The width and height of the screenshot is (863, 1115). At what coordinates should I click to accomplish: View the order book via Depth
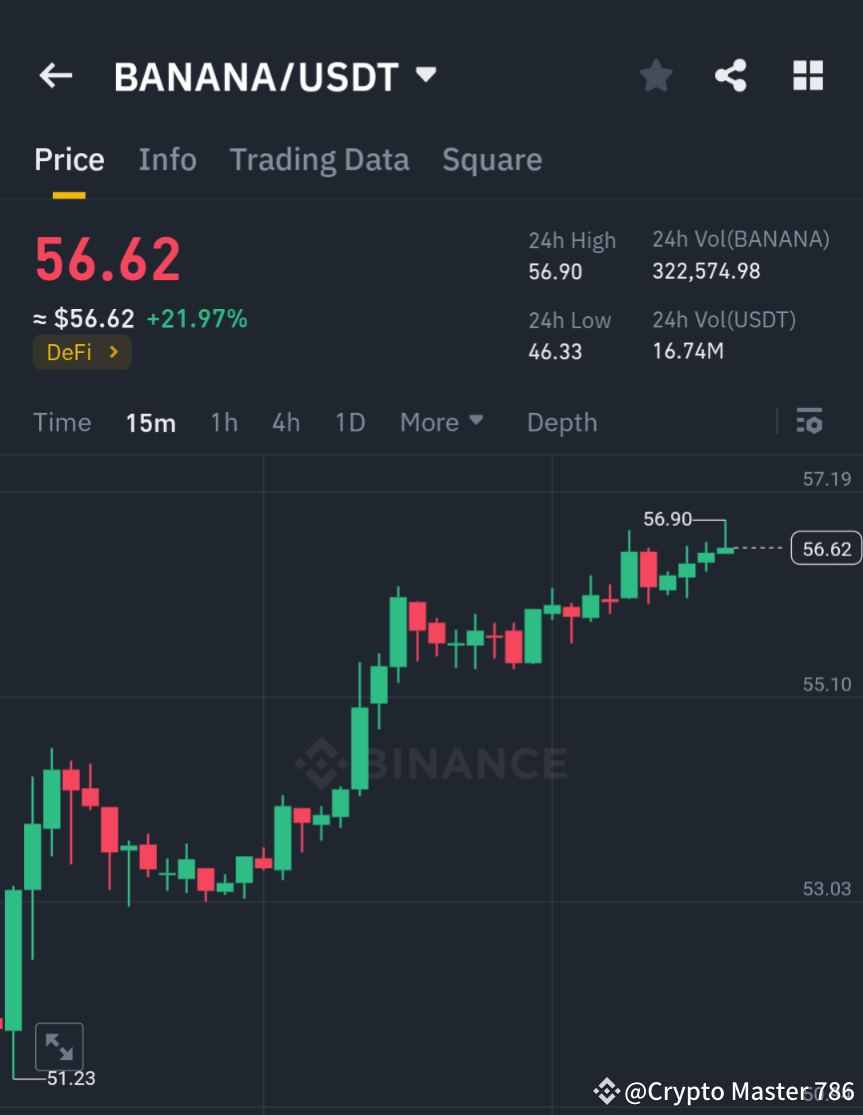pyautogui.click(x=561, y=422)
